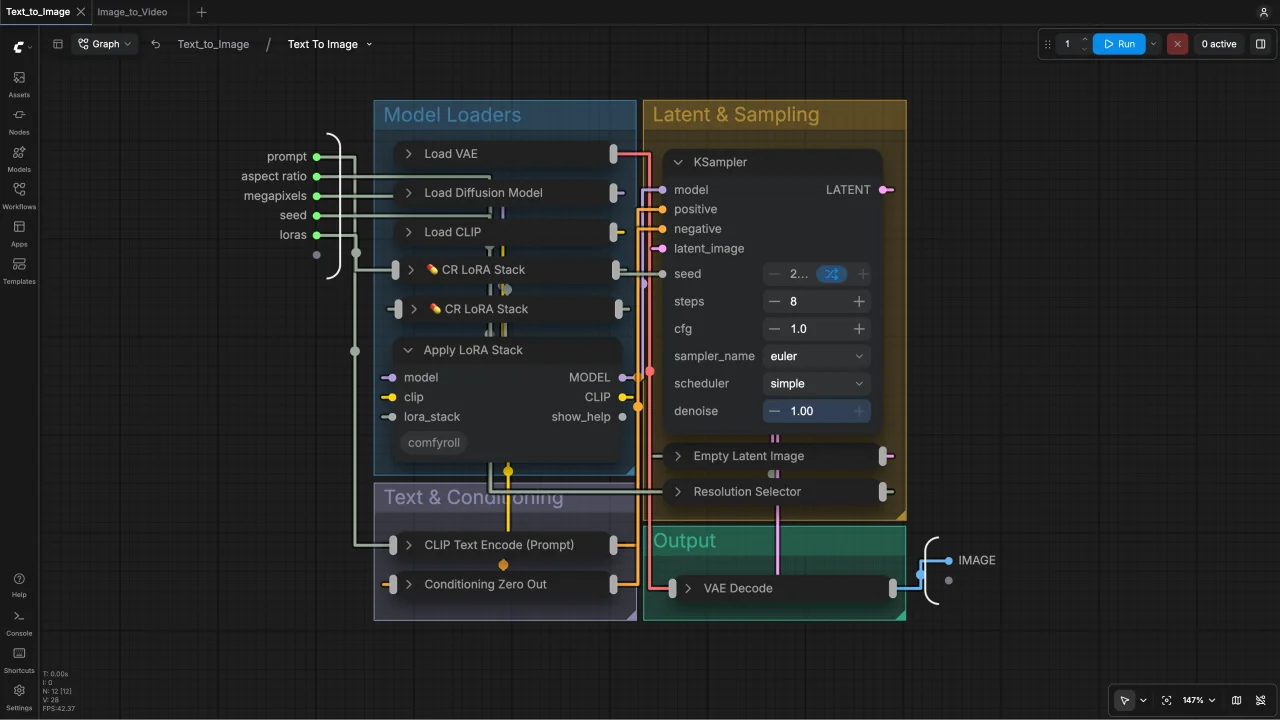Open the sampler_name euler dropdown
This screenshot has height=720, width=1280.
[816, 356]
